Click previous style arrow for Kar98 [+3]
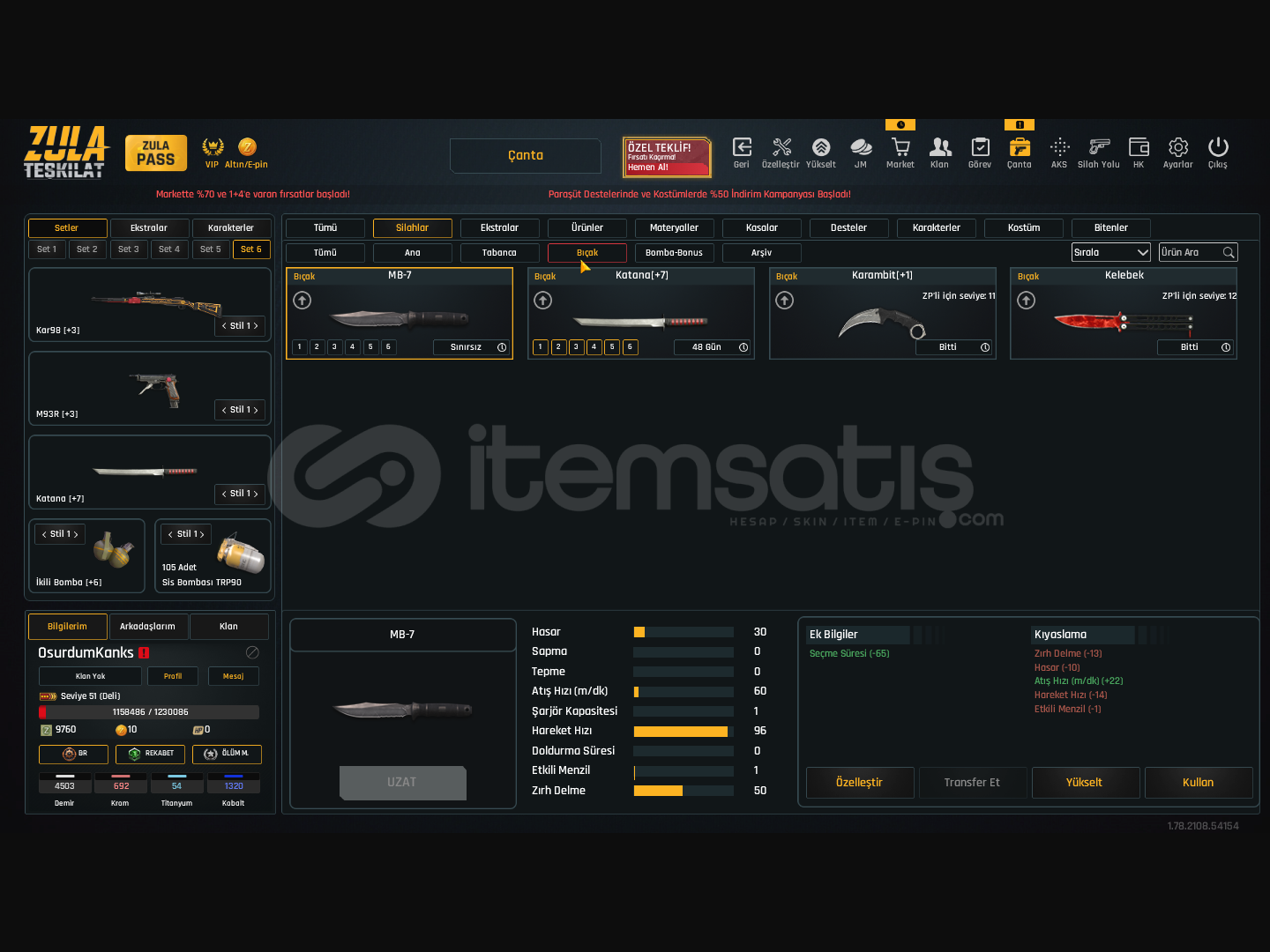The width and height of the screenshot is (1270, 952). 224,326
